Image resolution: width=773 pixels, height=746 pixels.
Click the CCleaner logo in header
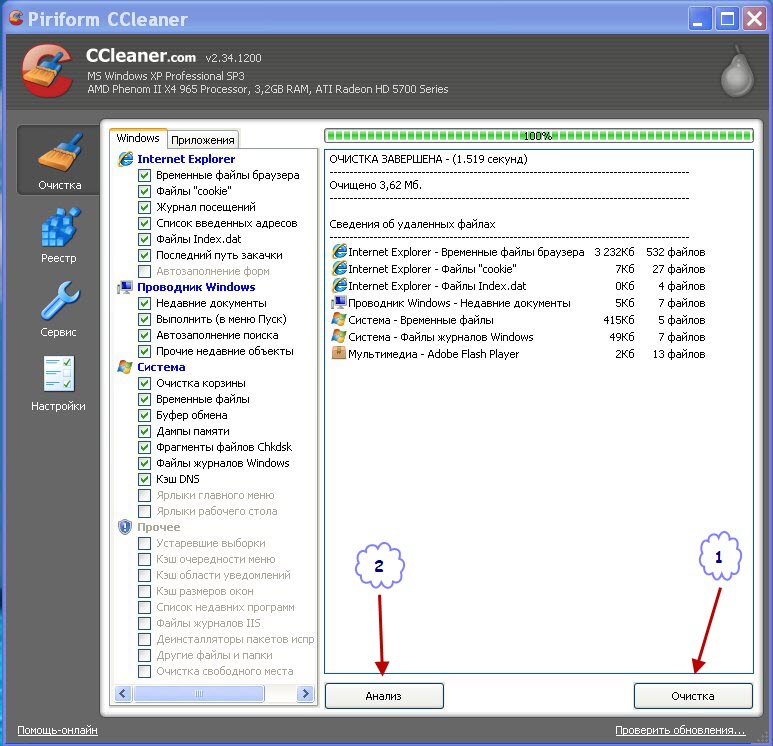click(x=47, y=71)
